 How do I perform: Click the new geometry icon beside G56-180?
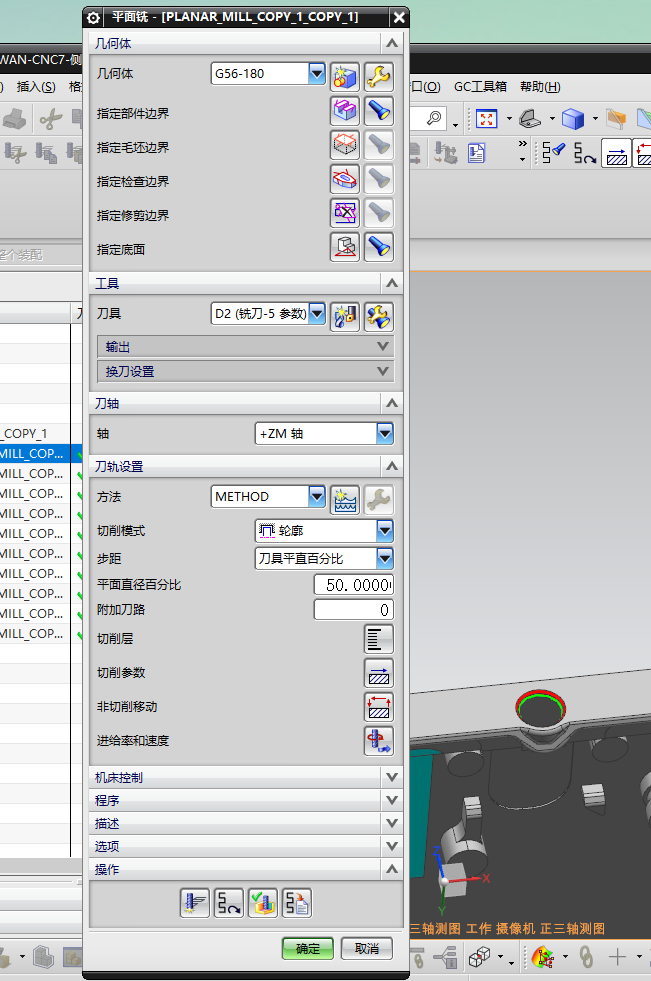pos(345,76)
